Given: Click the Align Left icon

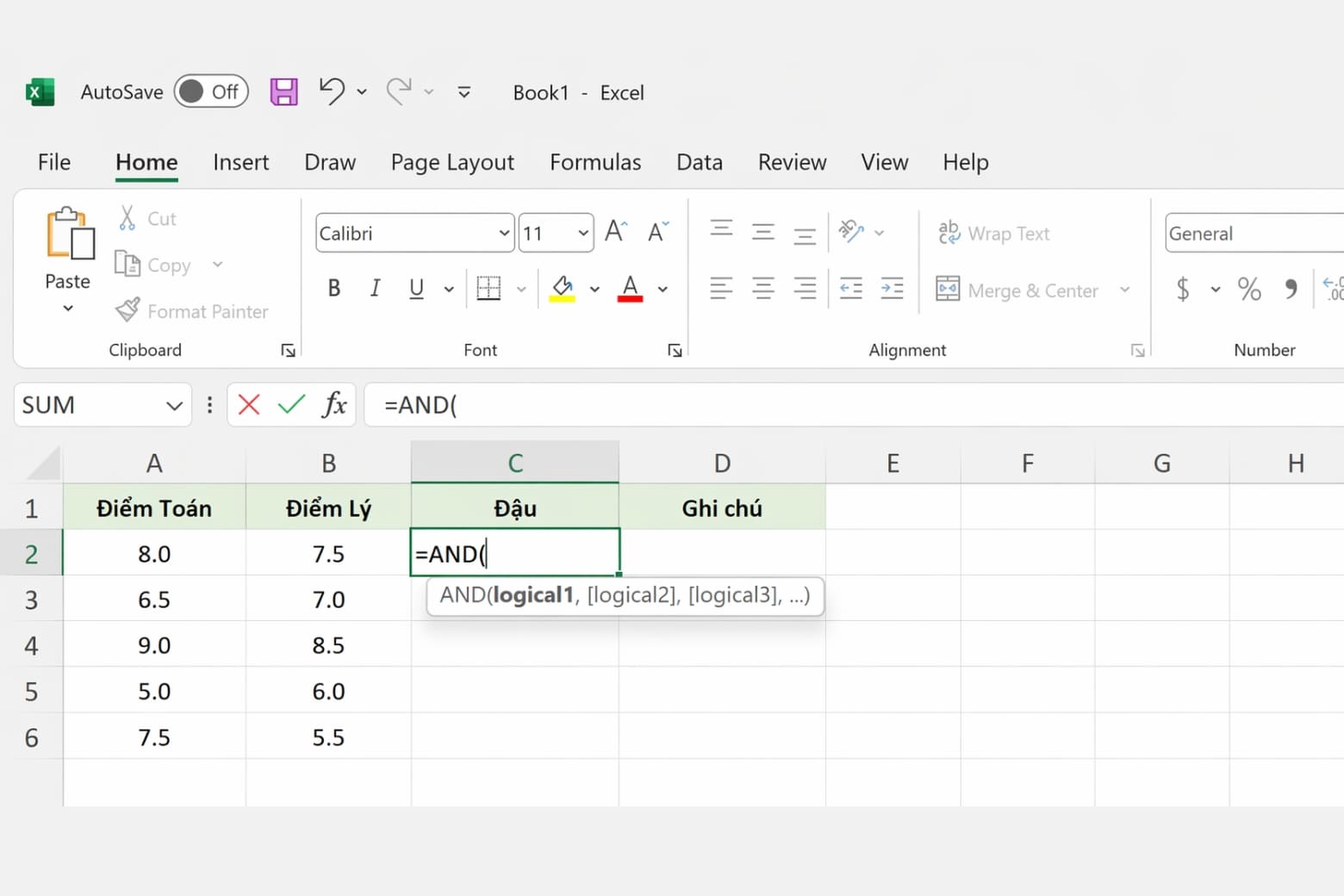Looking at the screenshot, I should tap(721, 289).
